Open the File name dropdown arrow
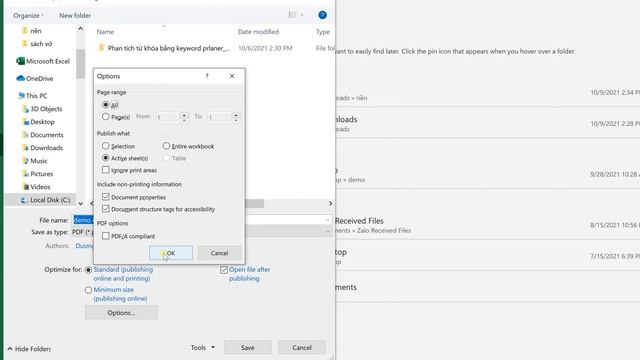640x360 pixels. 327,220
